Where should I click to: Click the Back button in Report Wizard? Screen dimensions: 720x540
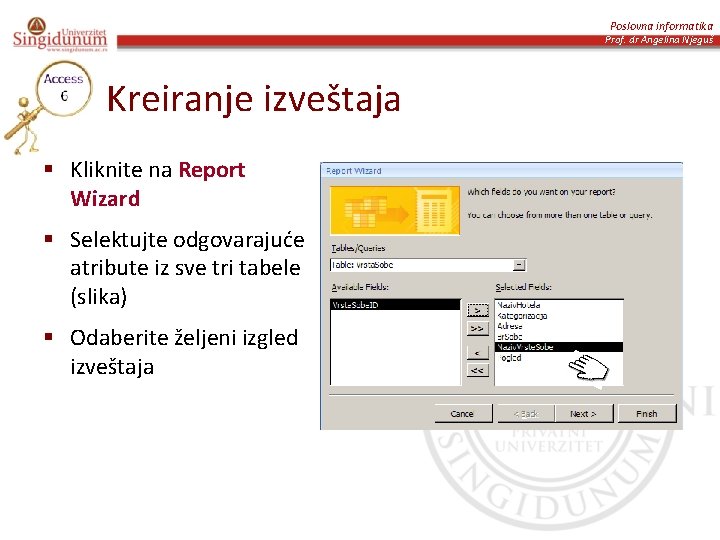pos(526,414)
